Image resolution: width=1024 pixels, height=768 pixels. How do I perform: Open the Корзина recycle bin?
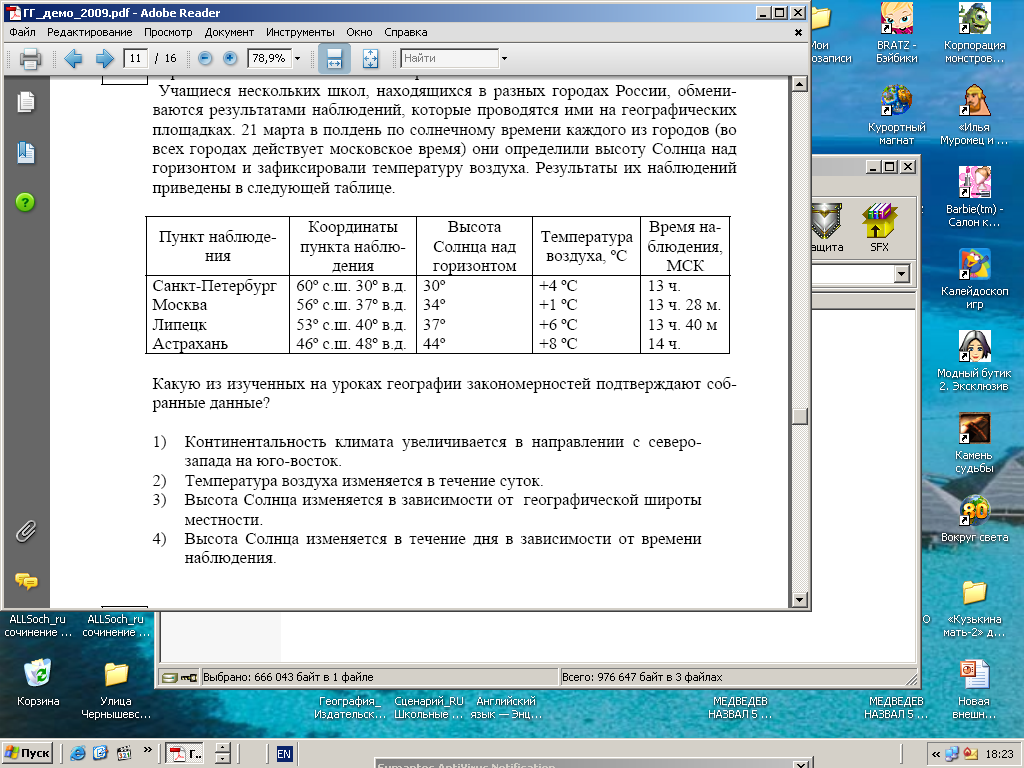38,682
